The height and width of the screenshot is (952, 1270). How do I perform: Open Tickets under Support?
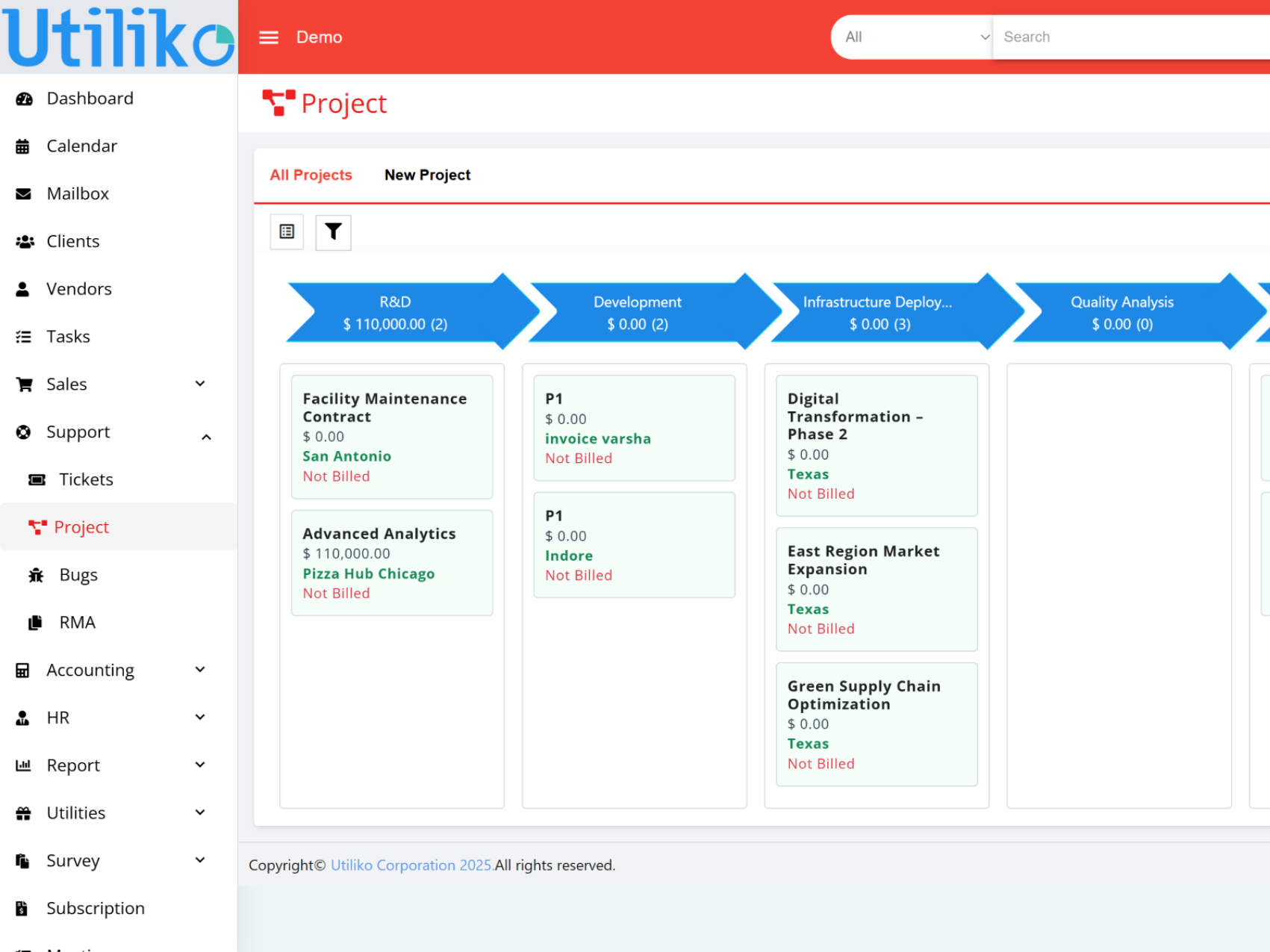point(86,479)
